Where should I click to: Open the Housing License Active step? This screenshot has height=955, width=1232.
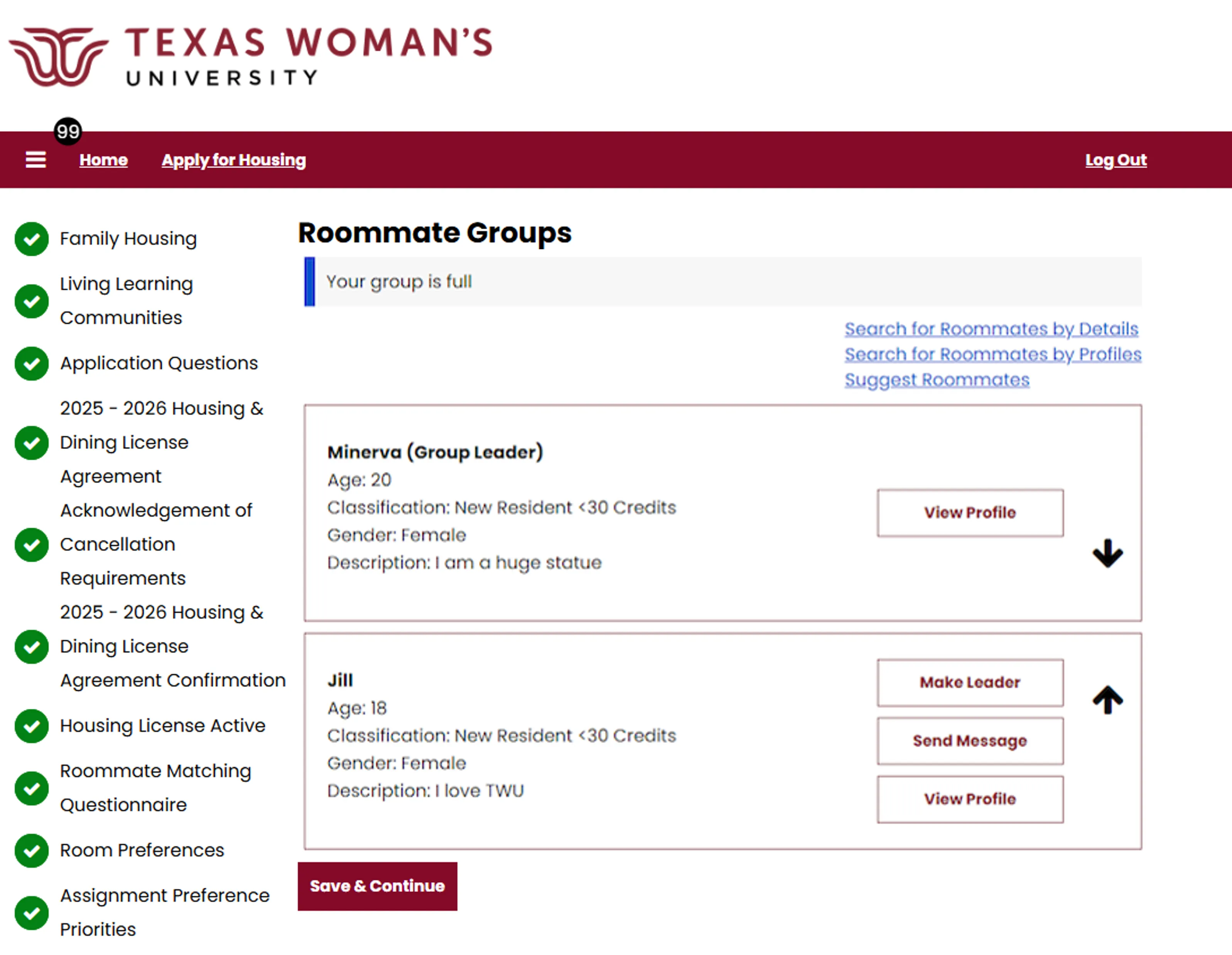[x=162, y=726]
